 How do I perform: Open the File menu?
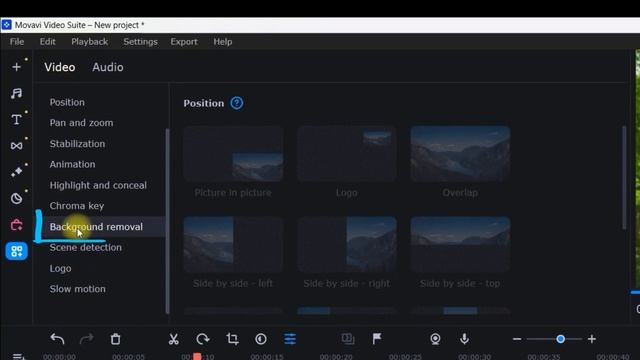(17, 42)
